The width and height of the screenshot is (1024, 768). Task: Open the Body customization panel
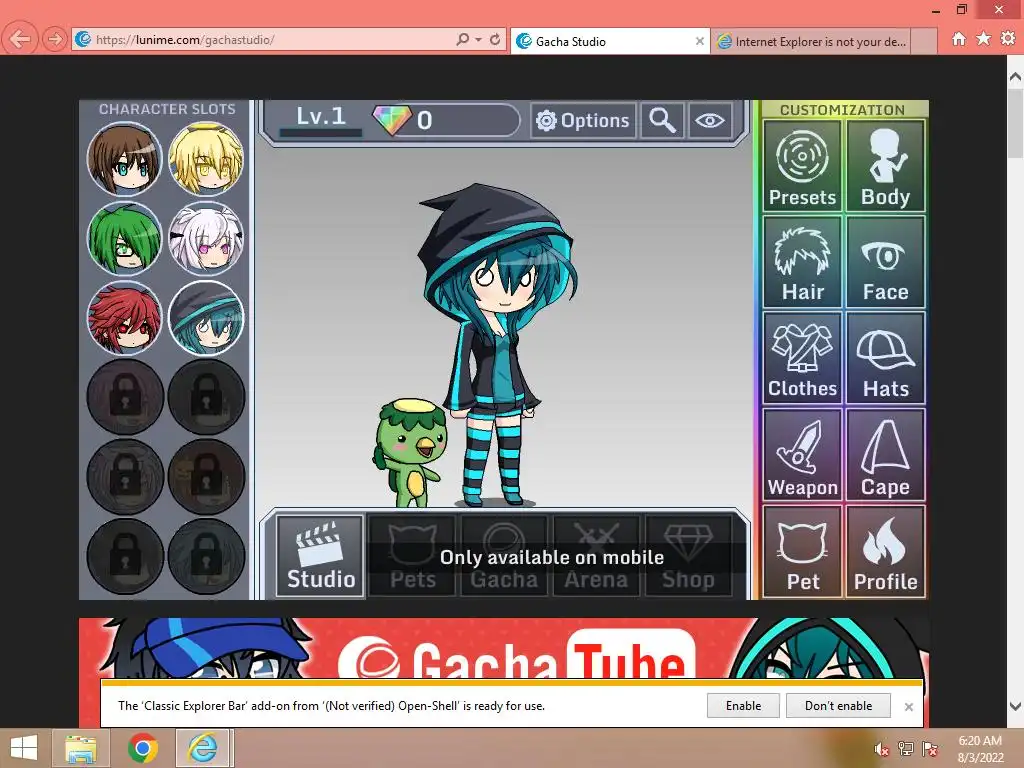[x=886, y=166]
